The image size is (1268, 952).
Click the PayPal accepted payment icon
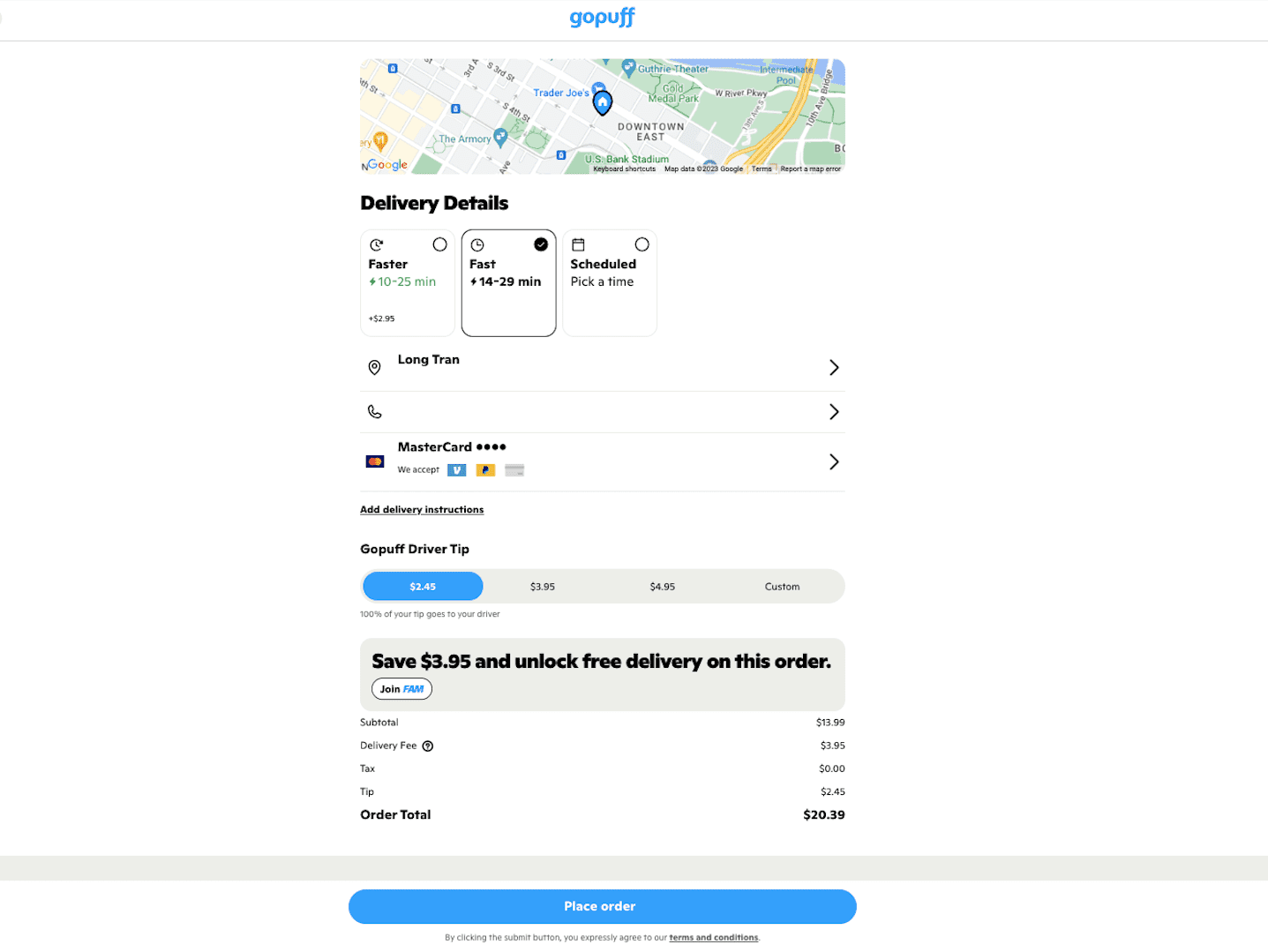pos(485,470)
